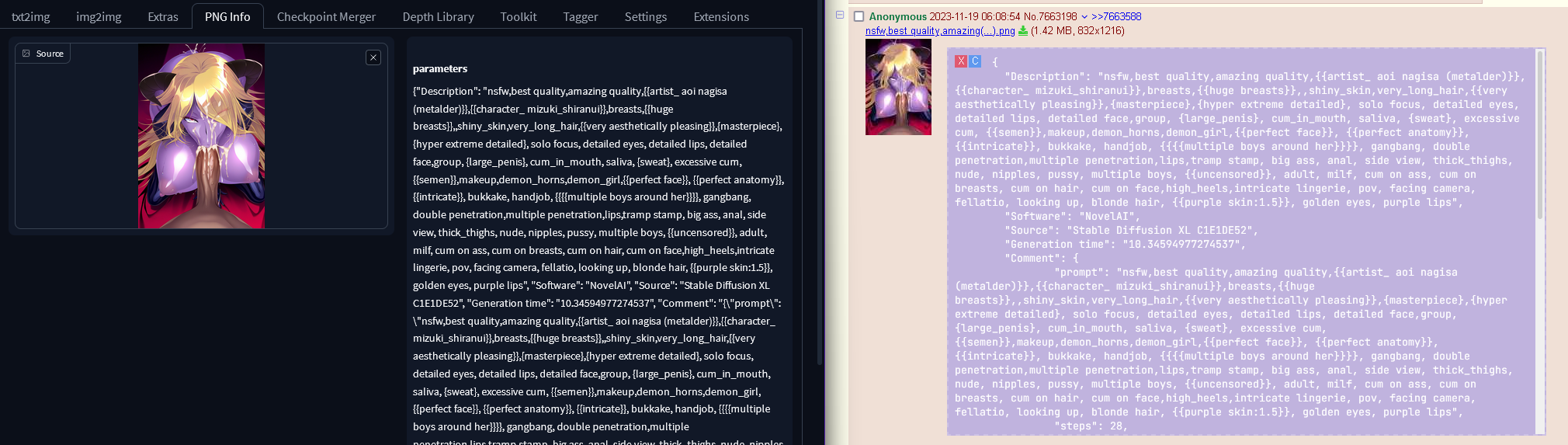
Task: Open the attached png filename link
Action: tap(940, 31)
